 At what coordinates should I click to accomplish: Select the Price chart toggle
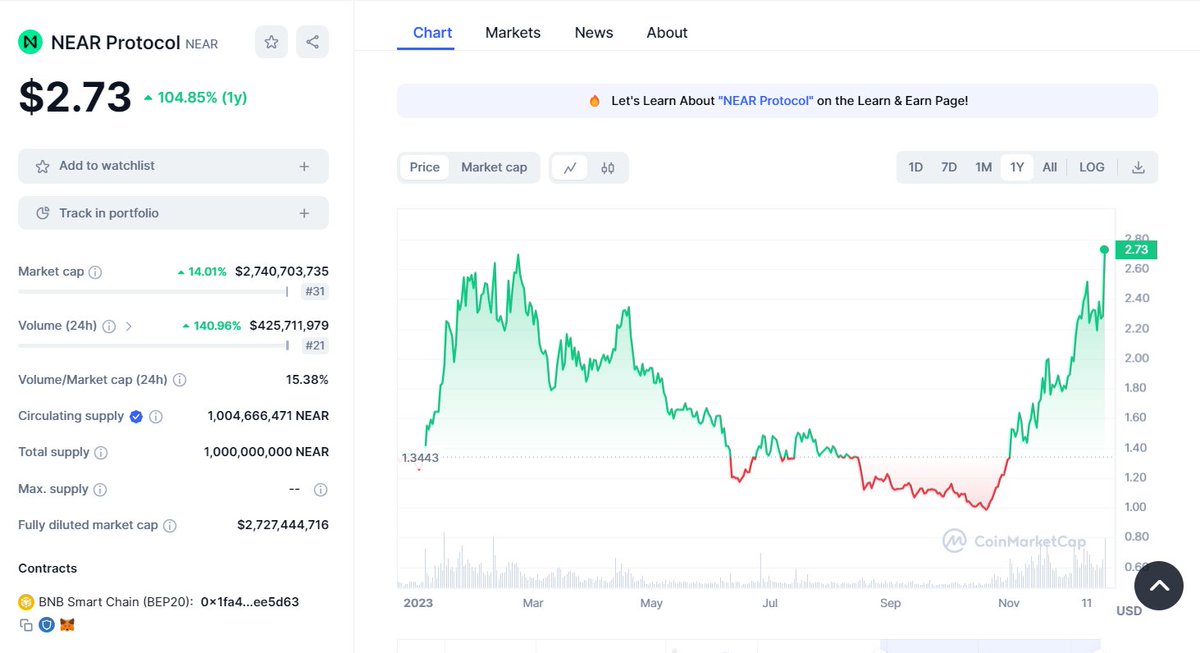[425, 167]
